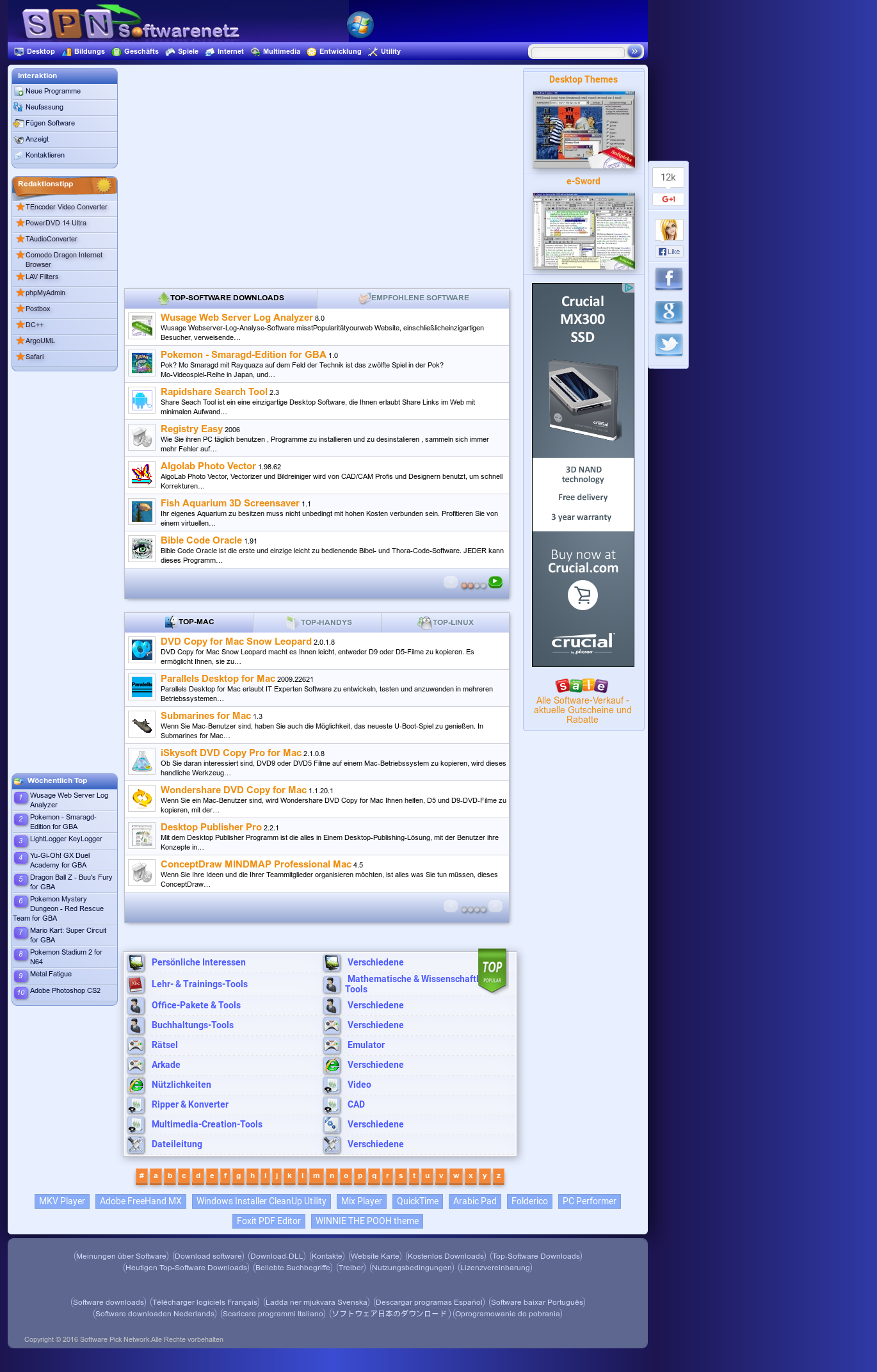Open the Google bookmark icon in sidebar
877x1372 pixels.
[x=668, y=312]
